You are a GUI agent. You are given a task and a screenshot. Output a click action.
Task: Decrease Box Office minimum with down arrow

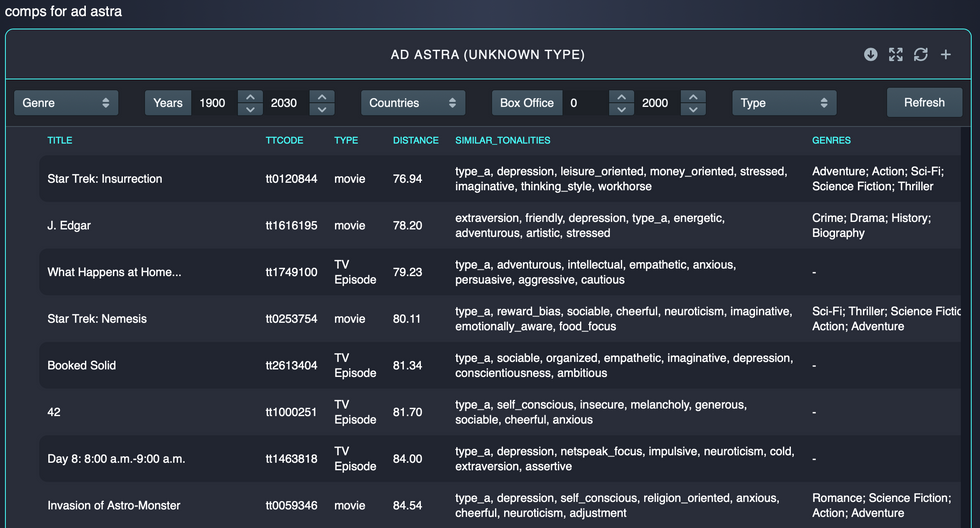pyautogui.click(x=621, y=109)
